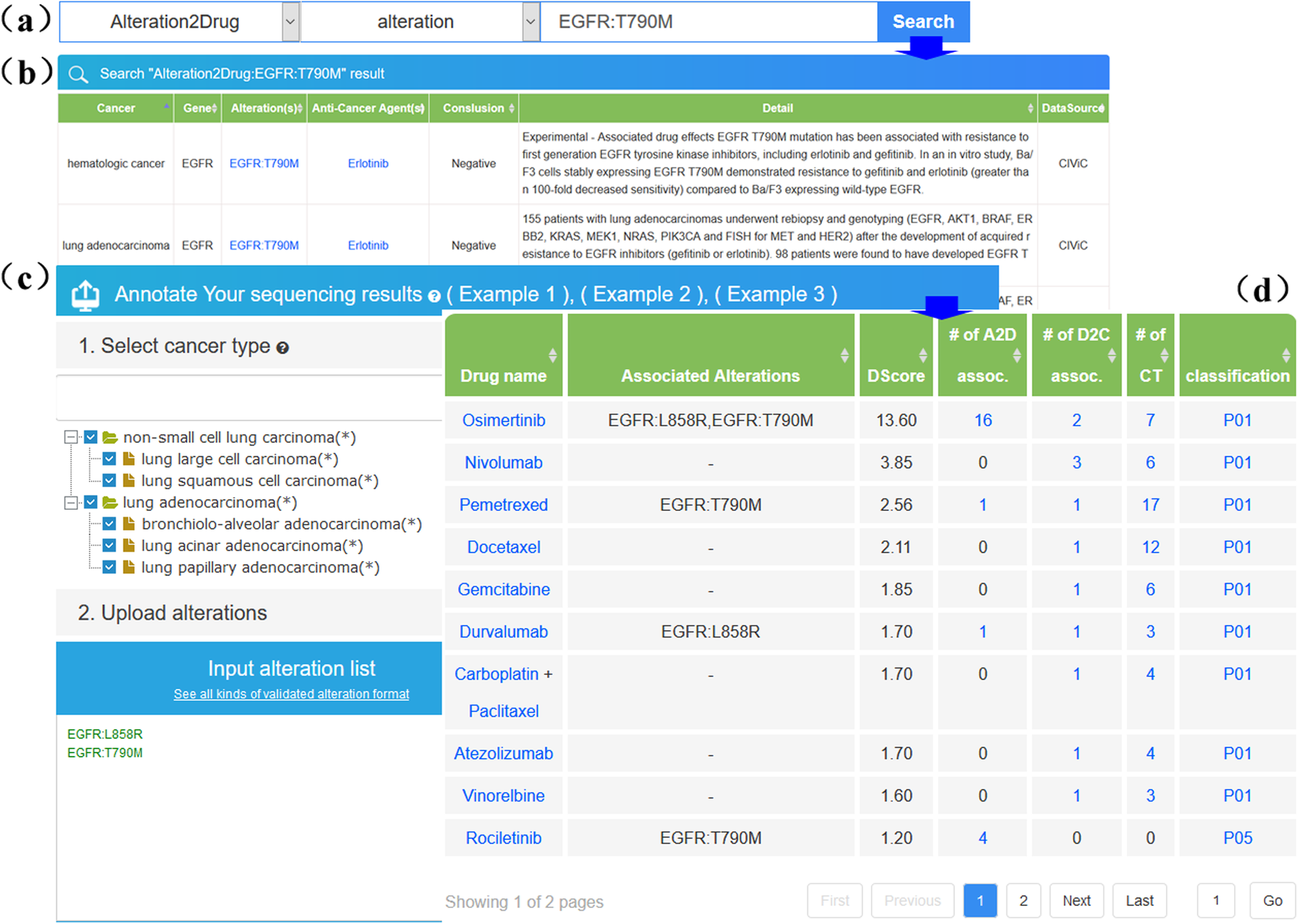Jump to Last page
The image size is (1298, 924).
point(1139,901)
